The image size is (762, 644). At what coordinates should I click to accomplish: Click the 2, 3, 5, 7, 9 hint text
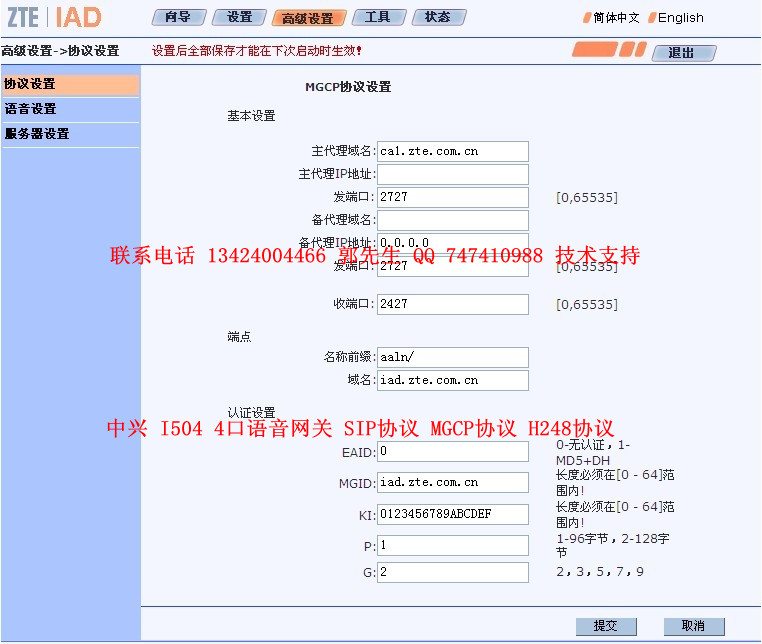600,572
